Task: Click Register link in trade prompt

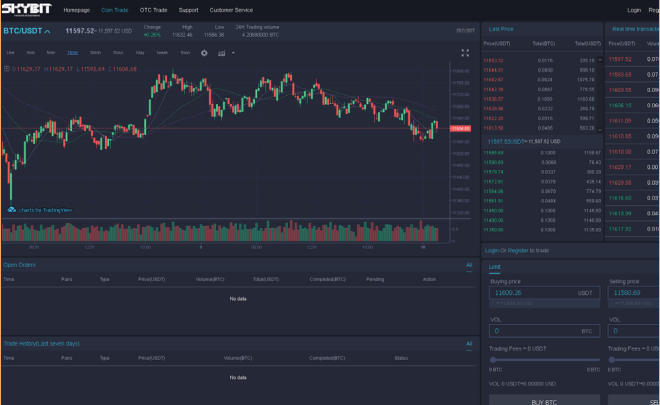Action: tap(518, 250)
